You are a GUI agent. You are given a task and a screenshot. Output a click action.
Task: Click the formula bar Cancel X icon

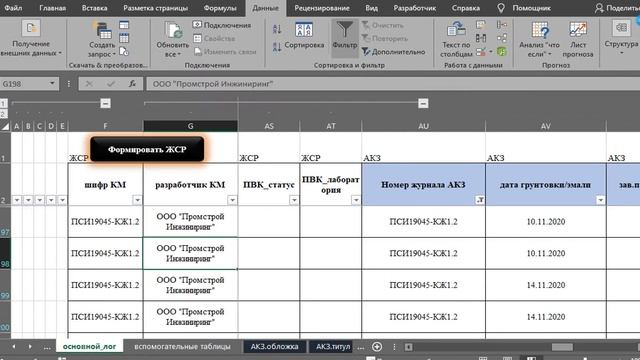coord(89,84)
